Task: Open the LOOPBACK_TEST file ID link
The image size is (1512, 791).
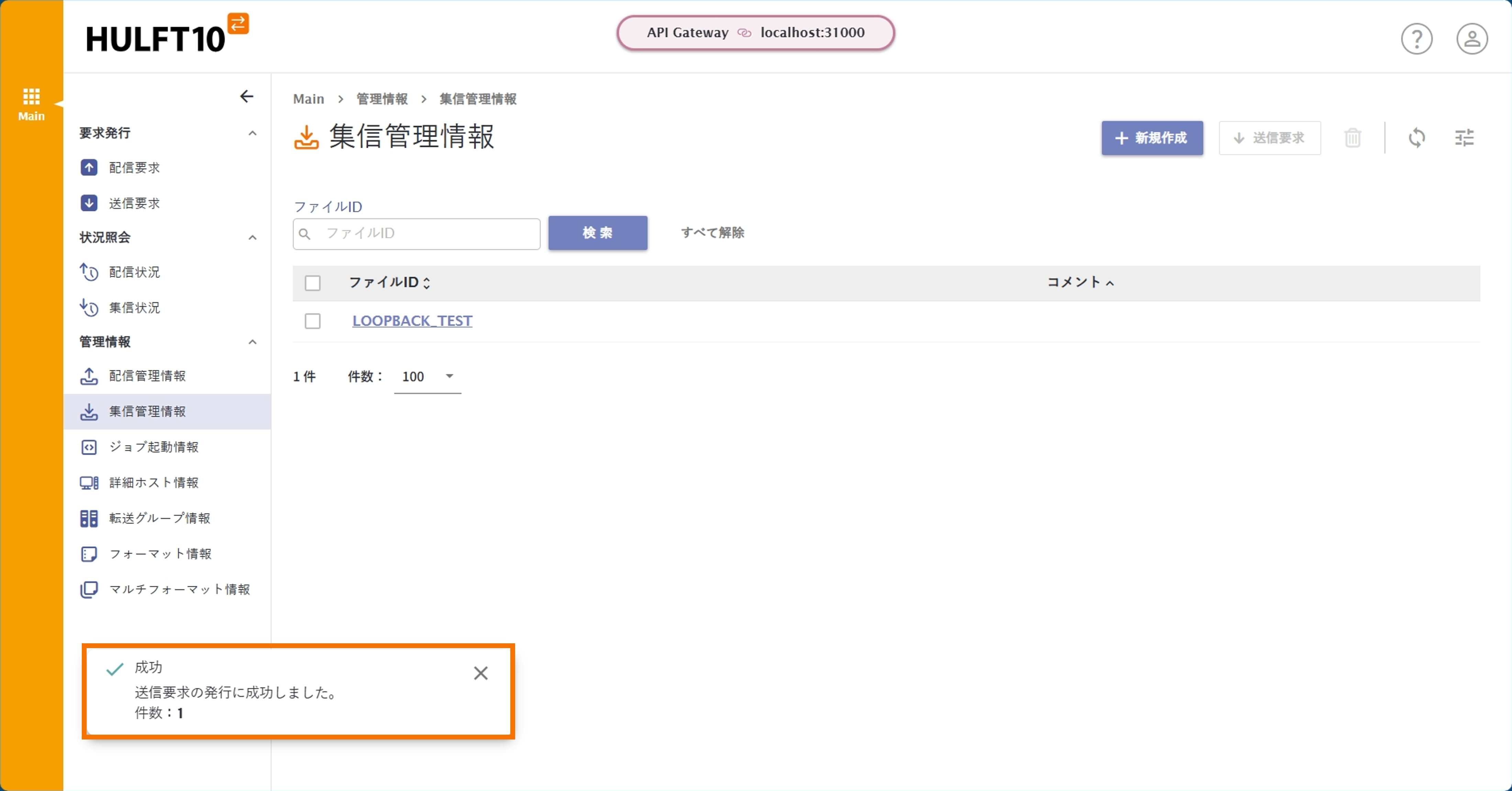Action: pyautogui.click(x=412, y=321)
